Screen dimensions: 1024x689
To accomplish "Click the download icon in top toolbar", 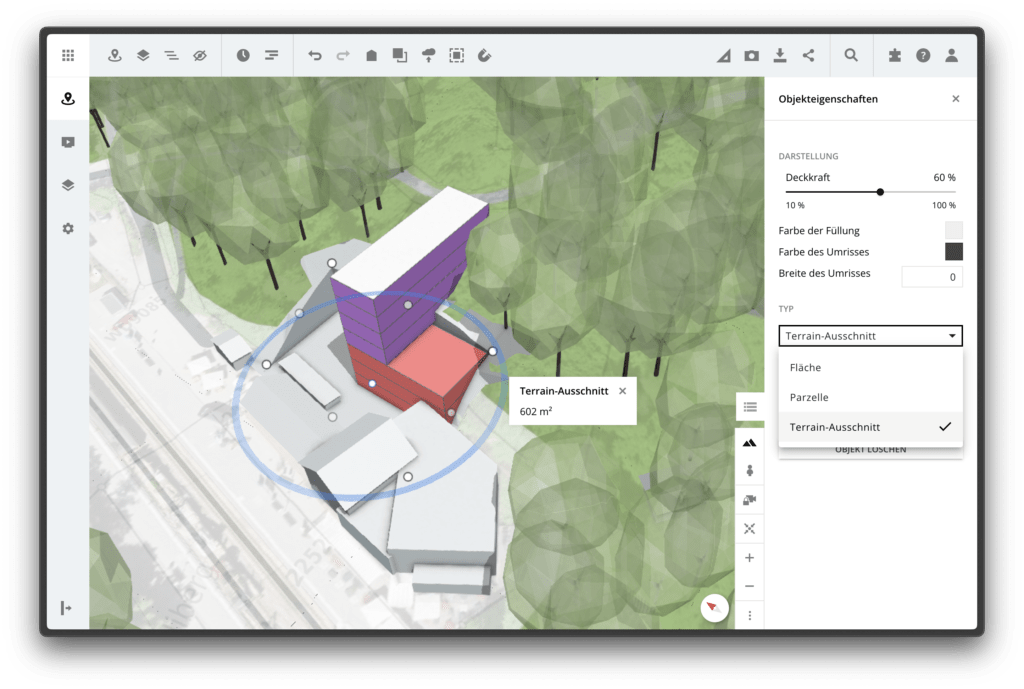I will point(780,56).
